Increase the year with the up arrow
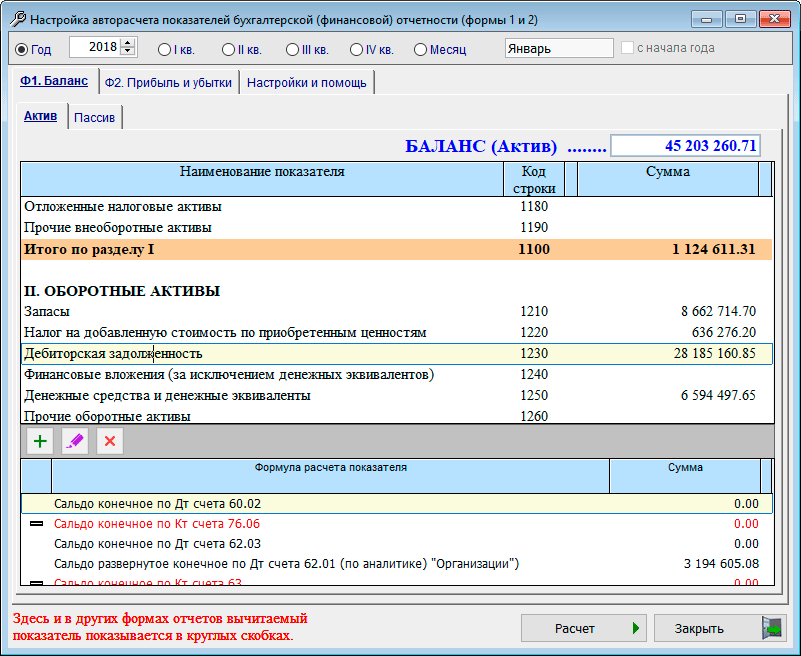This screenshot has height=656, width=801. [129, 42]
